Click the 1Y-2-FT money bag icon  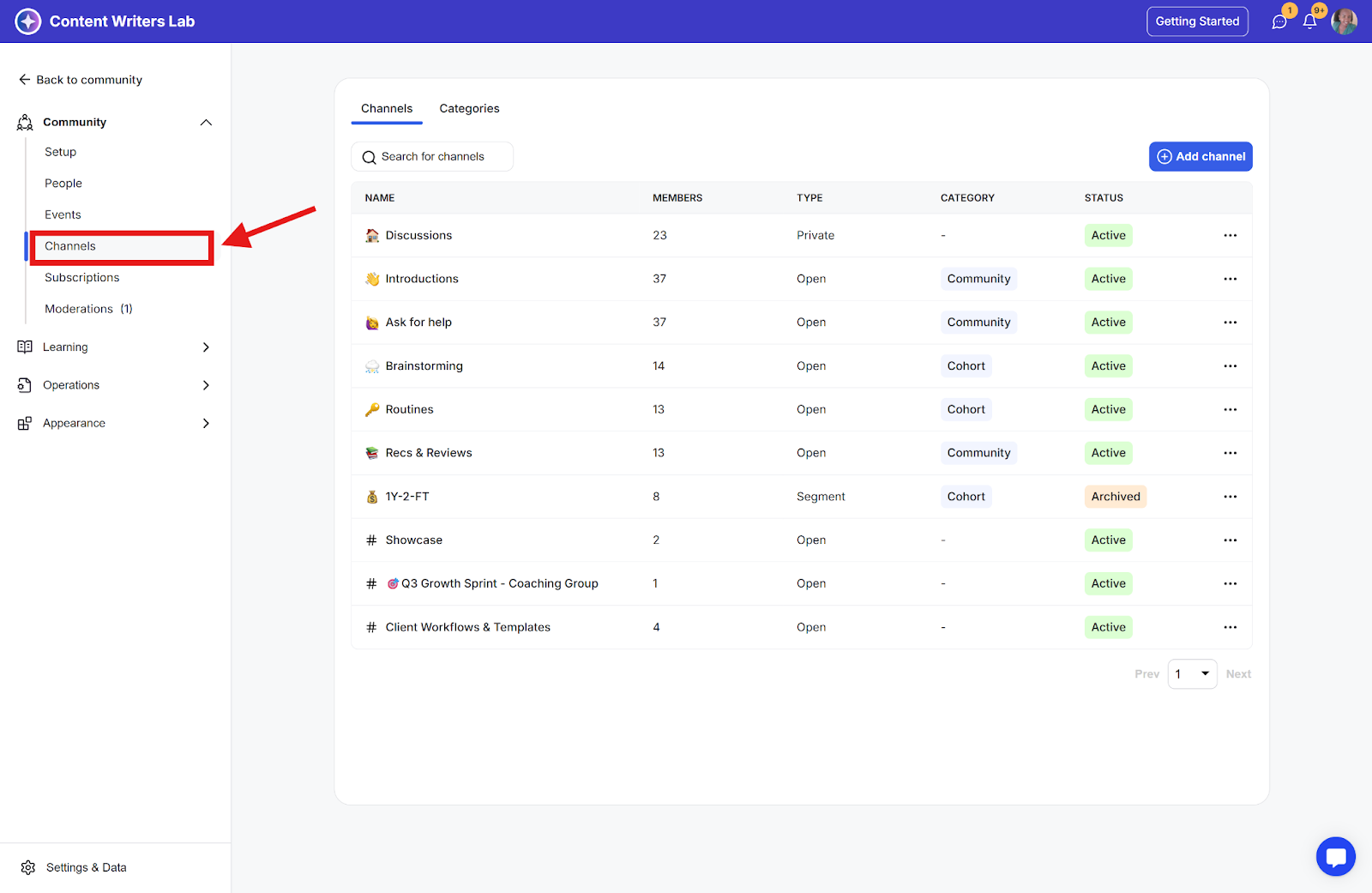point(372,497)
